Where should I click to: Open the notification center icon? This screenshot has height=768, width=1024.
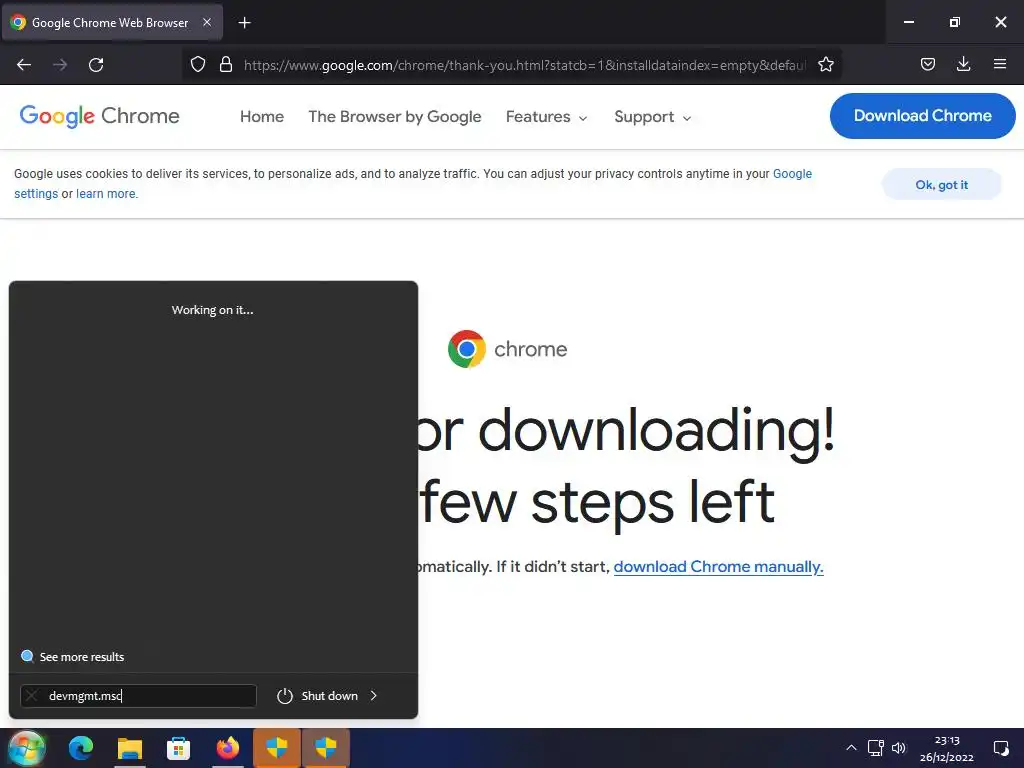(x=1000, y=748)
